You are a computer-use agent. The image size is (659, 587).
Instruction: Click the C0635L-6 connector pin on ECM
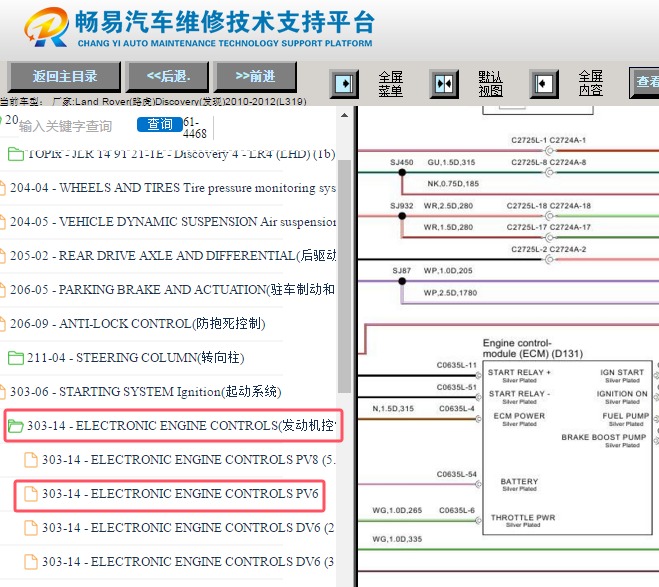(x=478, y=521)
